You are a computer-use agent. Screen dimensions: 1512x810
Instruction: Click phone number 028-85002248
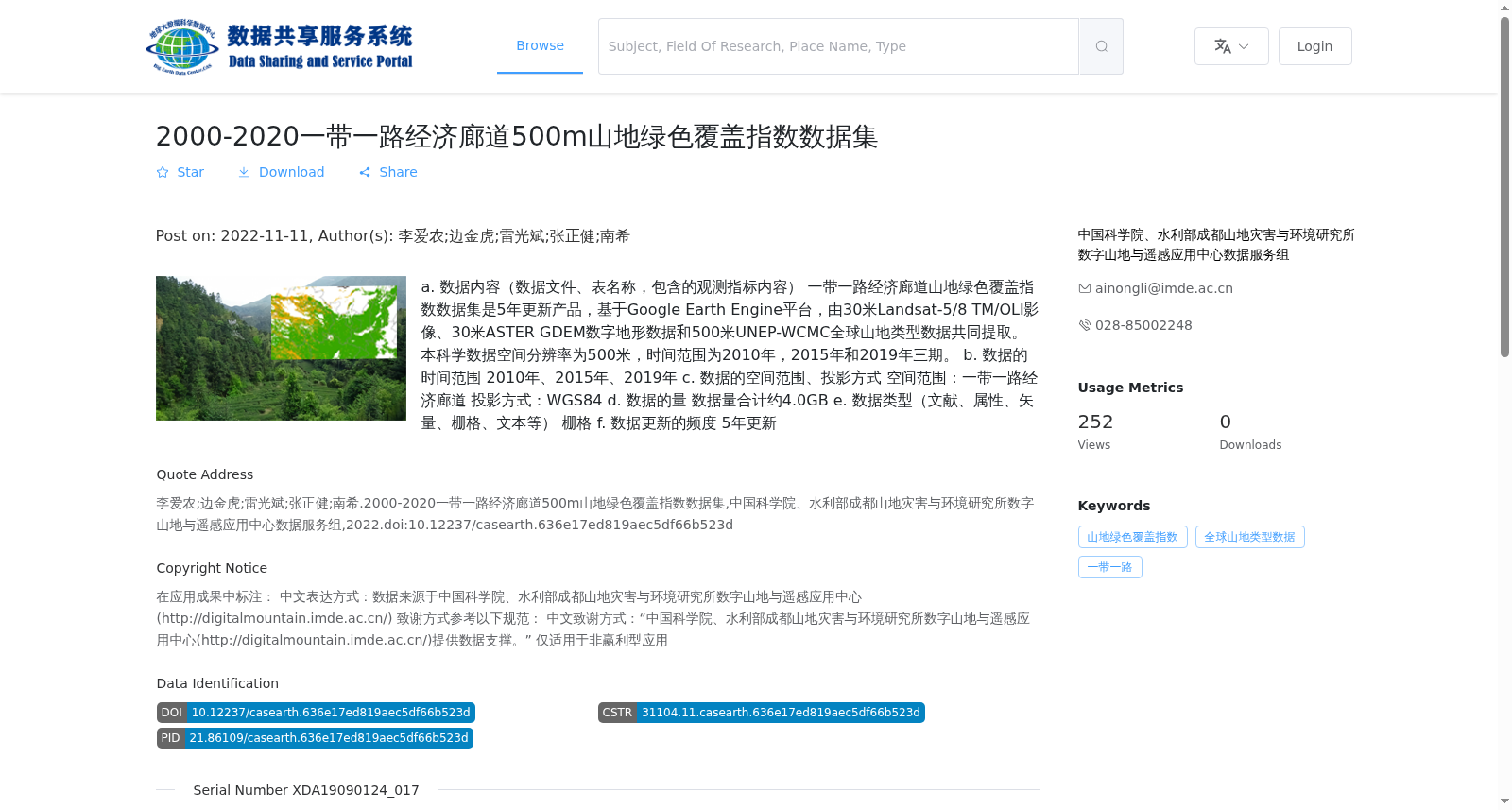[1143, 325]
